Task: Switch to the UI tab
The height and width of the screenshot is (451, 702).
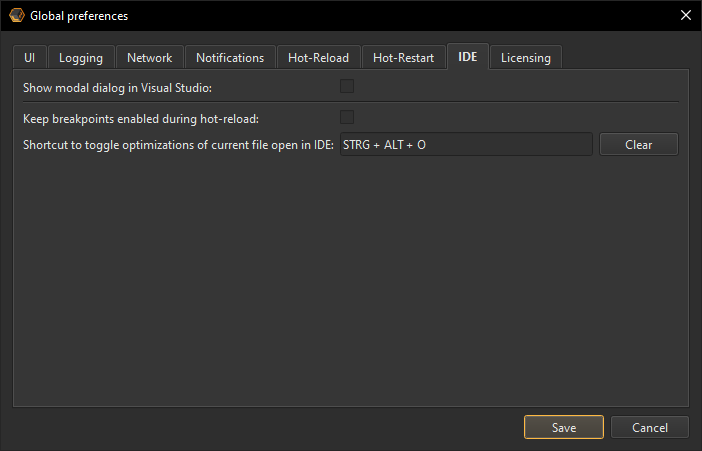Action: point(30,57)
